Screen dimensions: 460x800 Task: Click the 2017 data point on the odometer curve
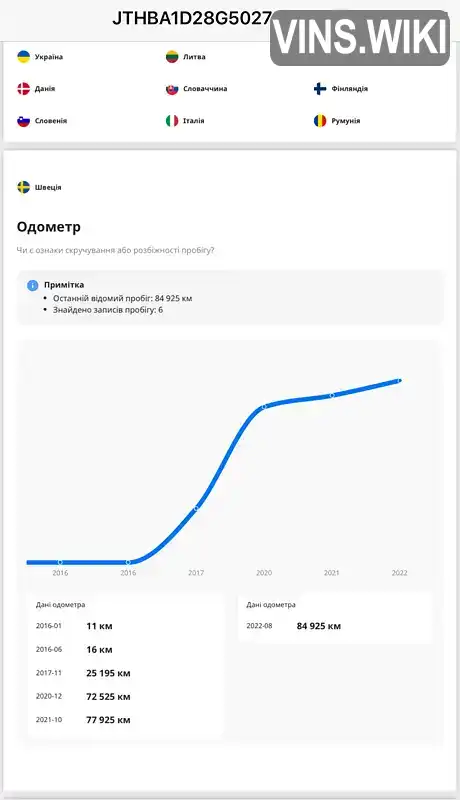coord(196,508)
